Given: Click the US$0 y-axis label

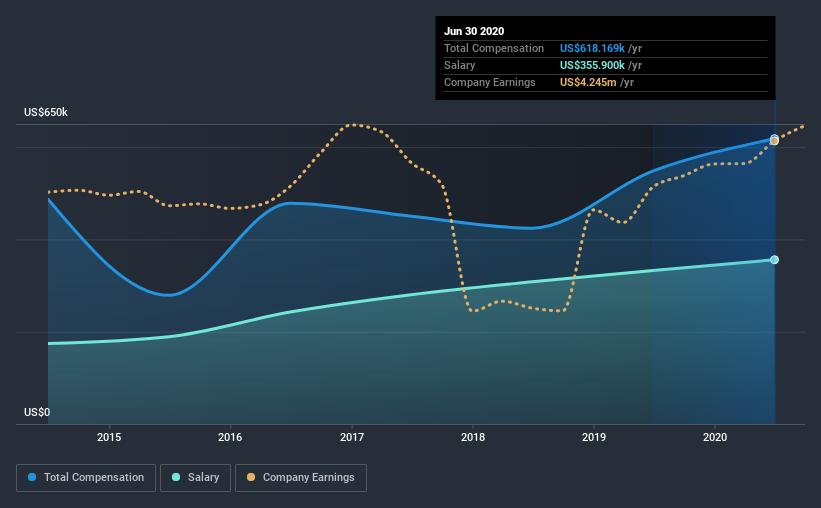Looking at the screenshot, I should coord(37,413).
